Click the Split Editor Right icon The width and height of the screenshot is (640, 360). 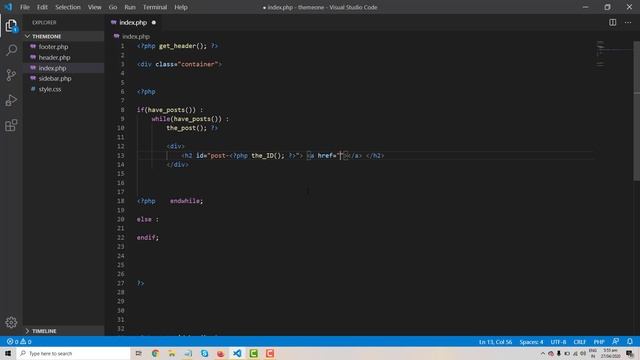tap(613, 22)
